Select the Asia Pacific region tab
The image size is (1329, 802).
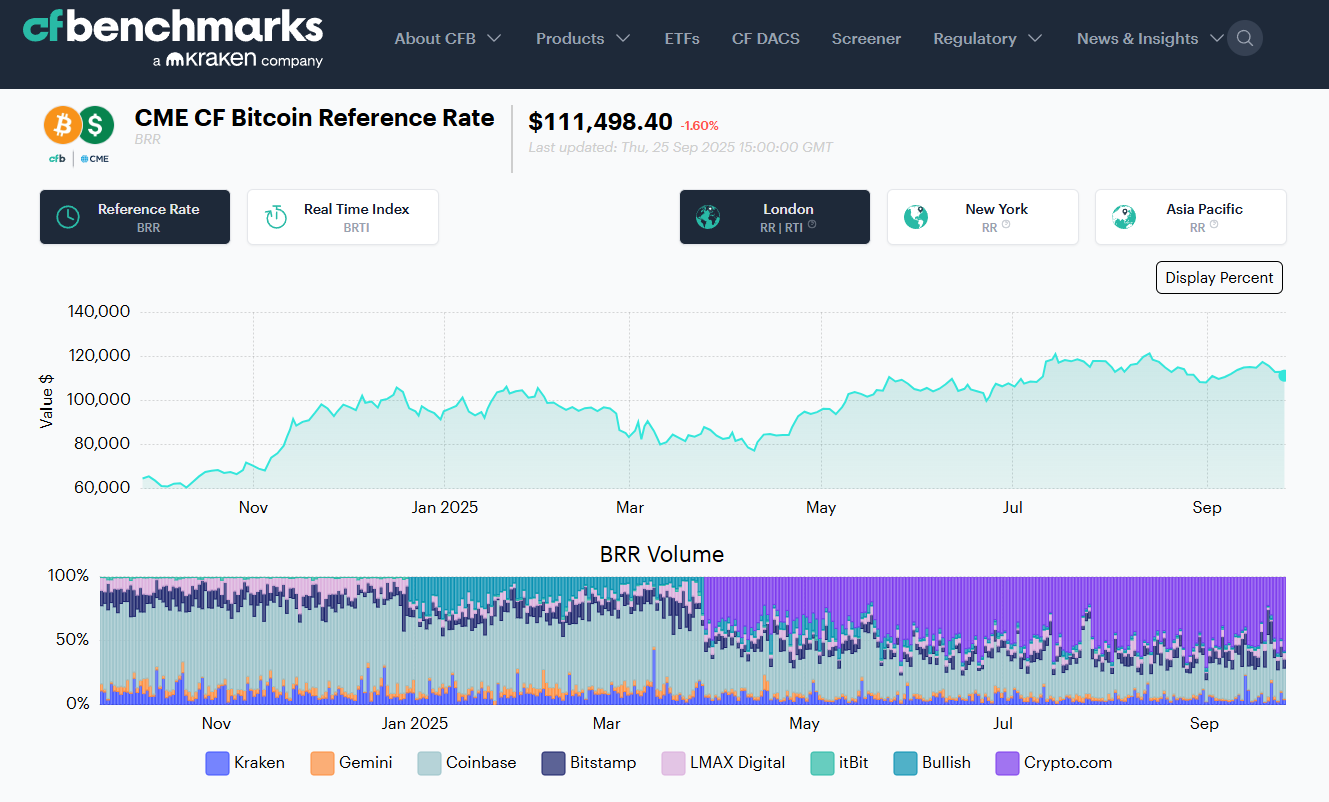1191,217
